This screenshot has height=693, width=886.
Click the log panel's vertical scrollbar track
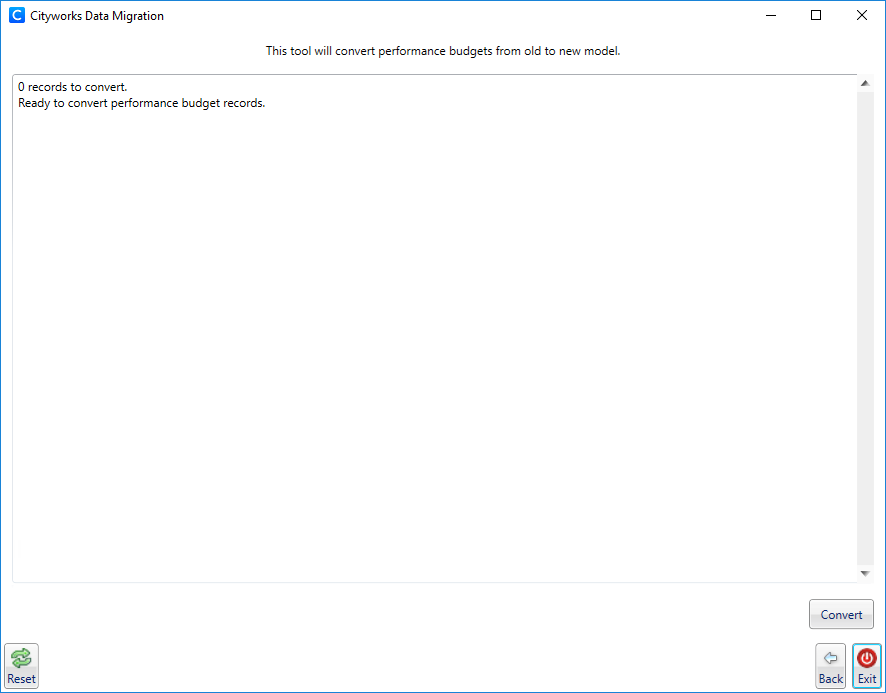pyautogui.click(x=865, y=330)
